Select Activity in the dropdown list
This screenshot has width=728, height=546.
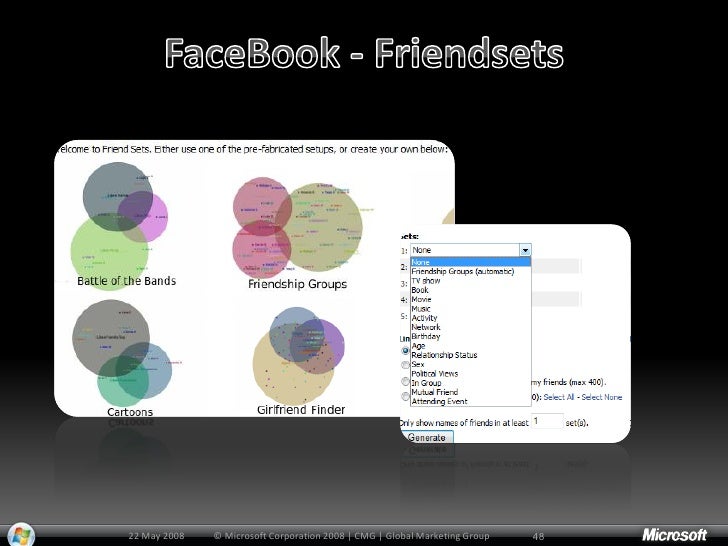tap(424, 318)
